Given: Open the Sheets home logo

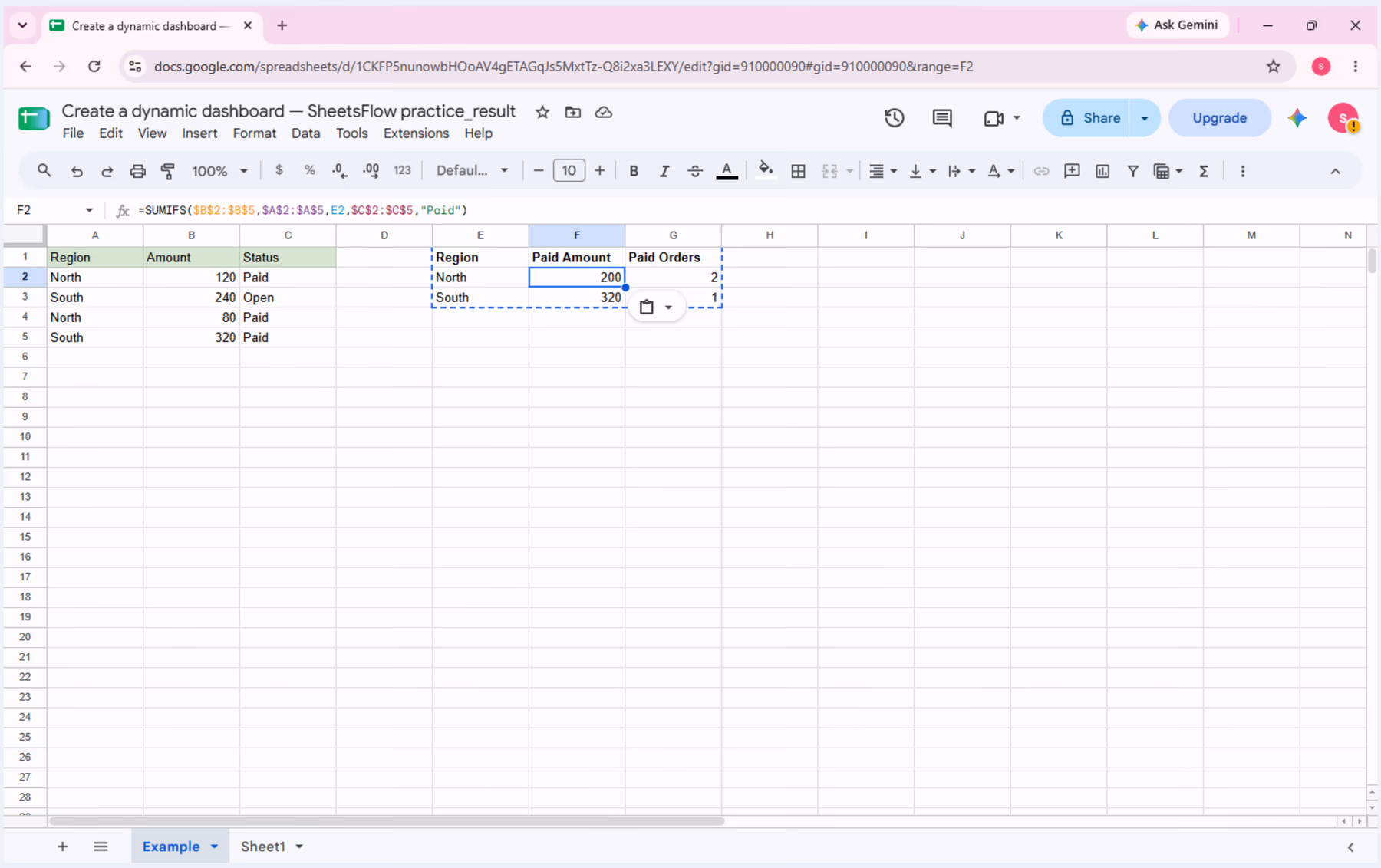Looking at the screenshot, I should [x=34, y=119].
